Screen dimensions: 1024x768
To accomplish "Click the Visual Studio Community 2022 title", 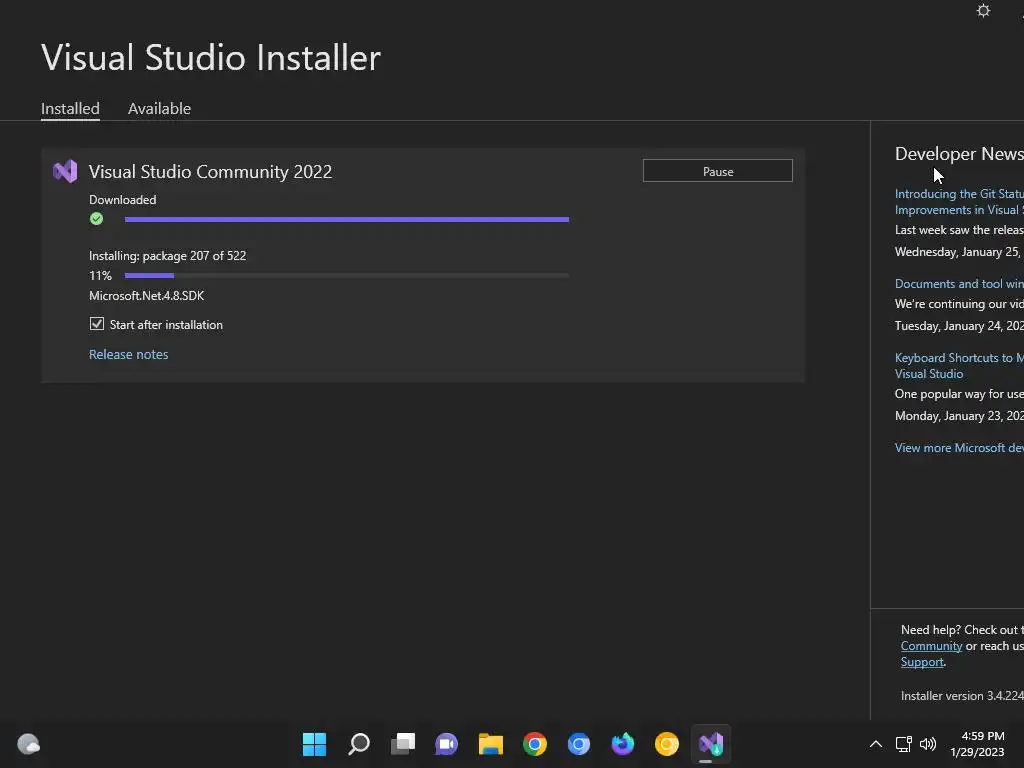I will click(210, 171).
